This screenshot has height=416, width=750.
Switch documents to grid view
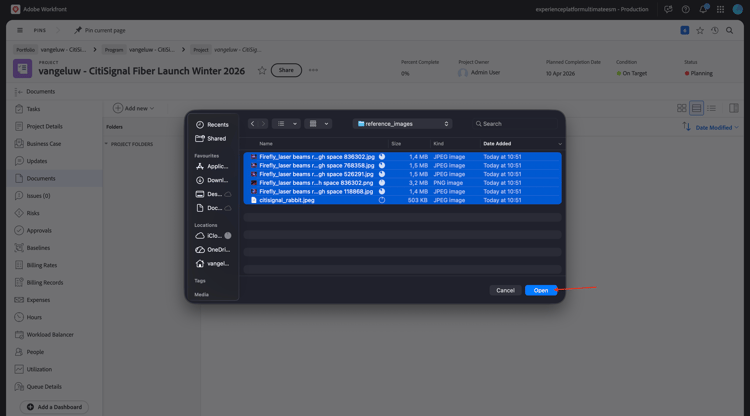pos(682,108)
